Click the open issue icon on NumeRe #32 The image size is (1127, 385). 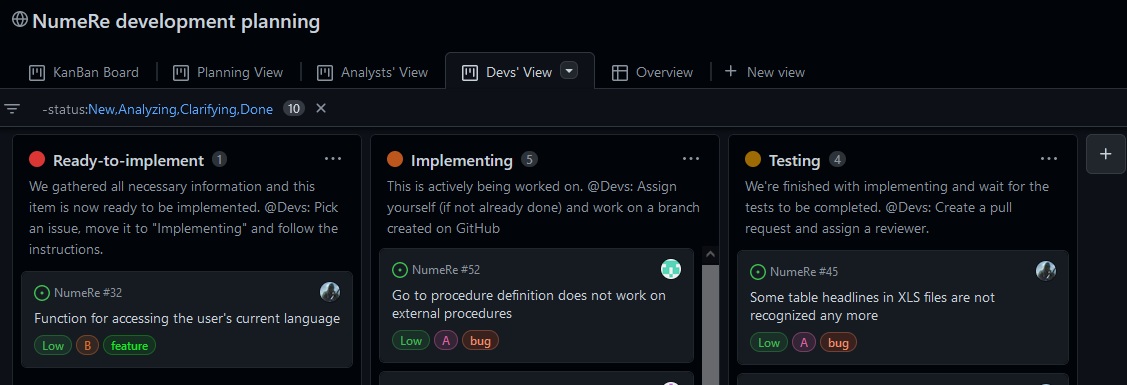point(42,292)
